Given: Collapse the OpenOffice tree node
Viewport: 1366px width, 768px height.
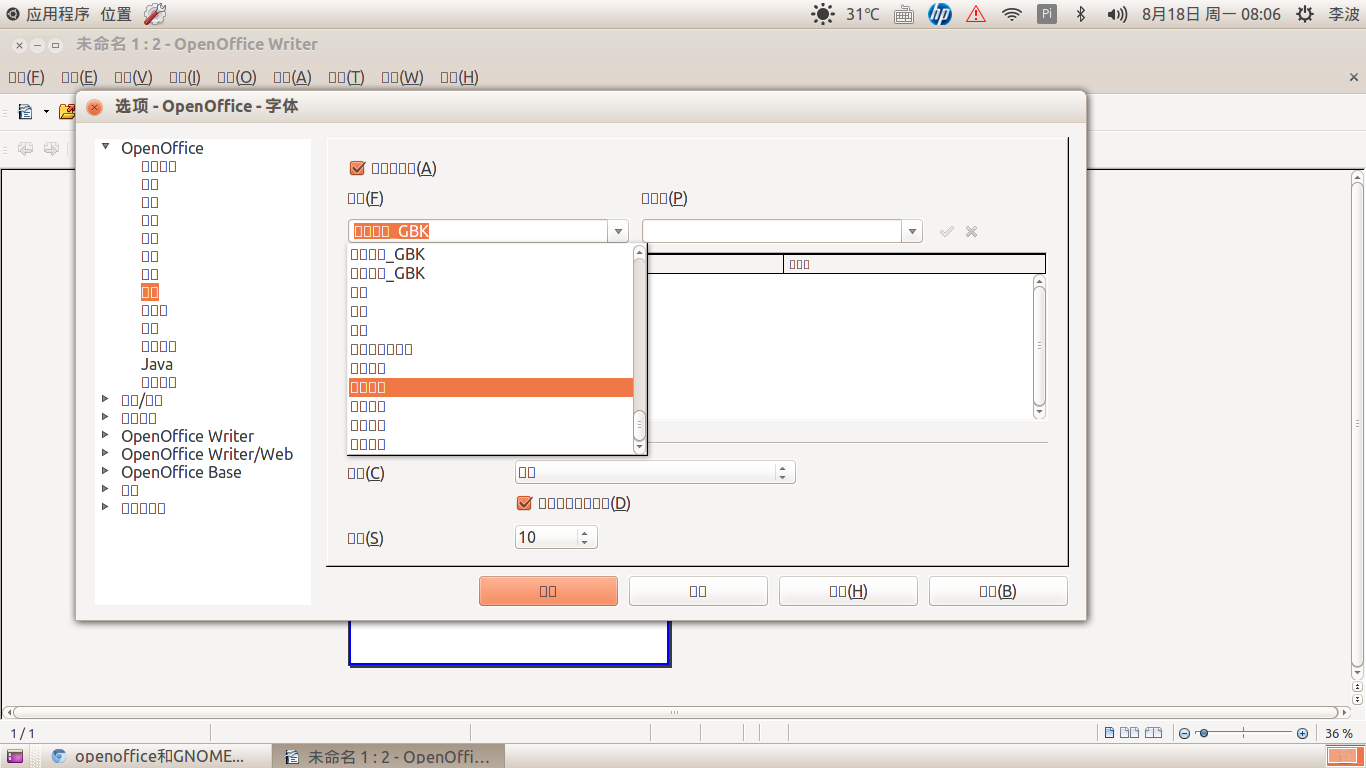Looking at the screenshot, I should point(106,147).
